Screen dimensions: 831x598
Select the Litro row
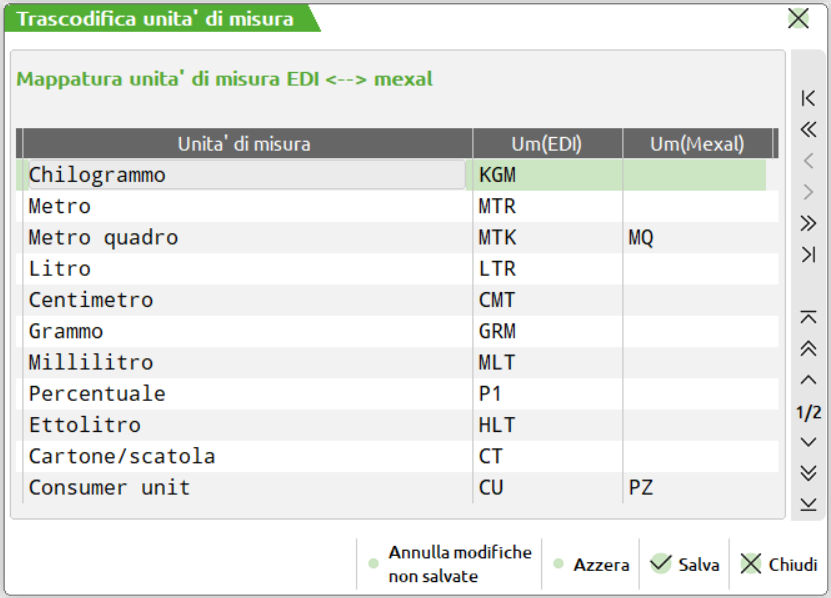click(246, 269)
